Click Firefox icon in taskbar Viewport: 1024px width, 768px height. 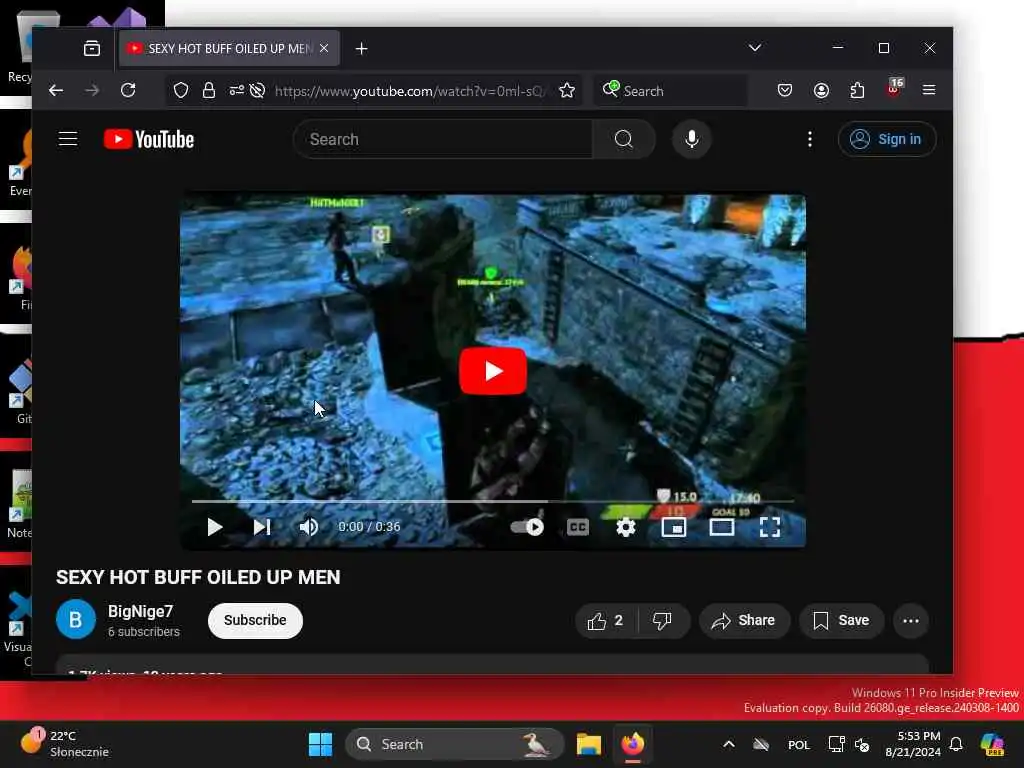click(632, 744)
